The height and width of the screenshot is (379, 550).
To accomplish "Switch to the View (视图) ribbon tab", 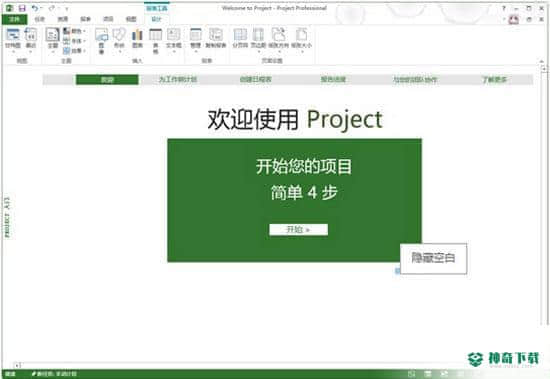I will (131, 19).
